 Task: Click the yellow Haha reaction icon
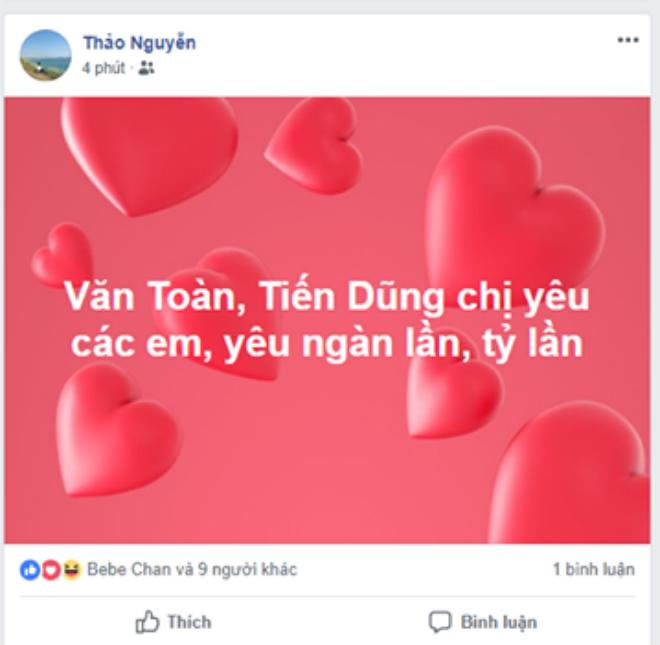(72, 570)
